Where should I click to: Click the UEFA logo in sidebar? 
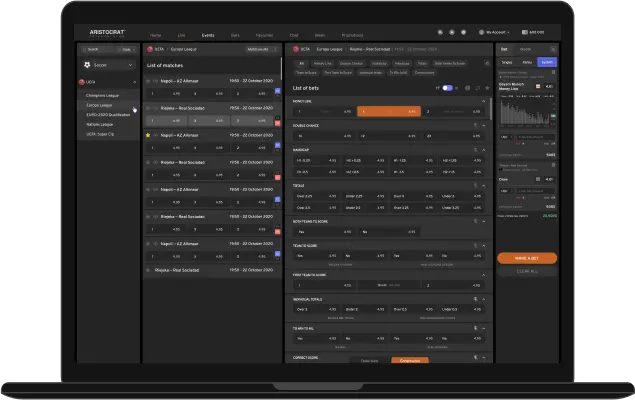pyautogui.click(x=81, y=82)
